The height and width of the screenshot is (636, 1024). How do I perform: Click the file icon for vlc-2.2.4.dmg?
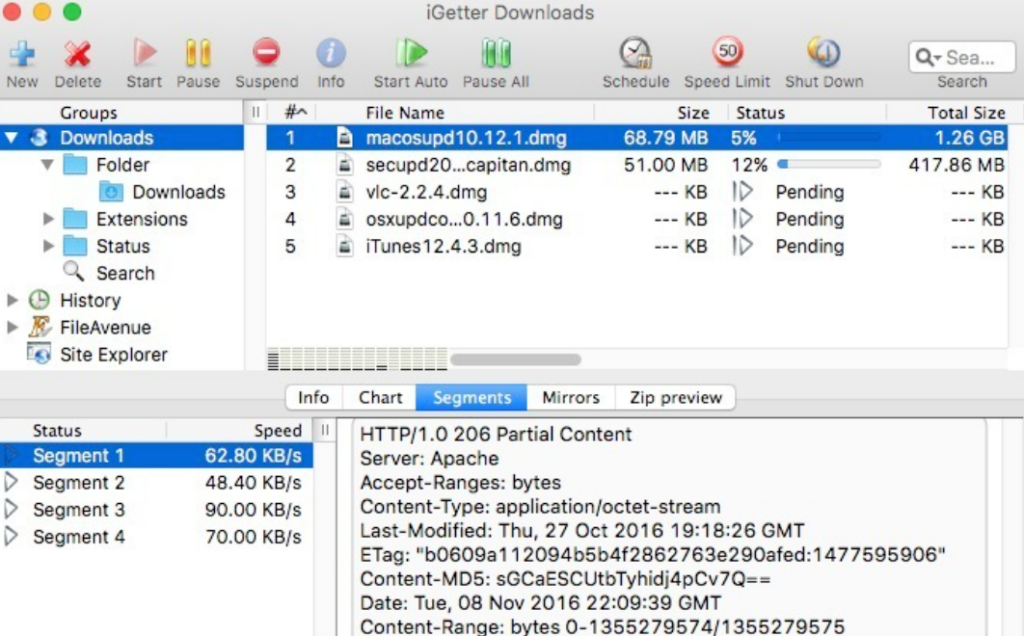click(x=344, y=192)
